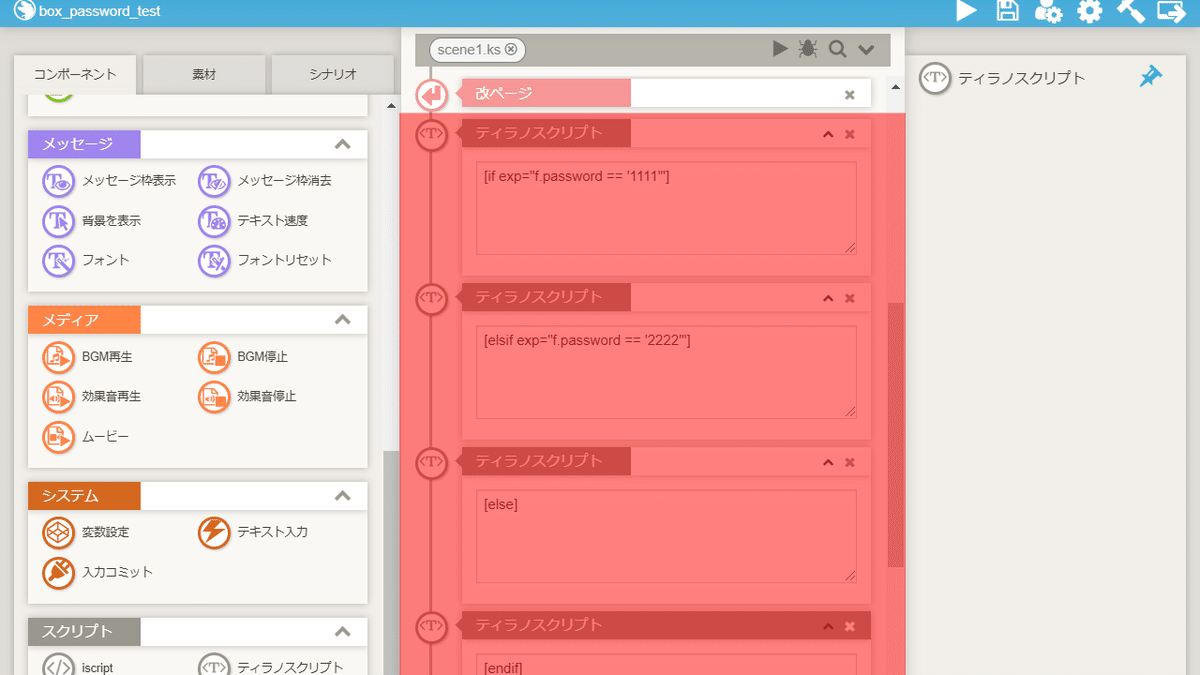Click into the [elsif exp="f.password == '2222'"] text area
The image size is (1200, 675).
666,372
